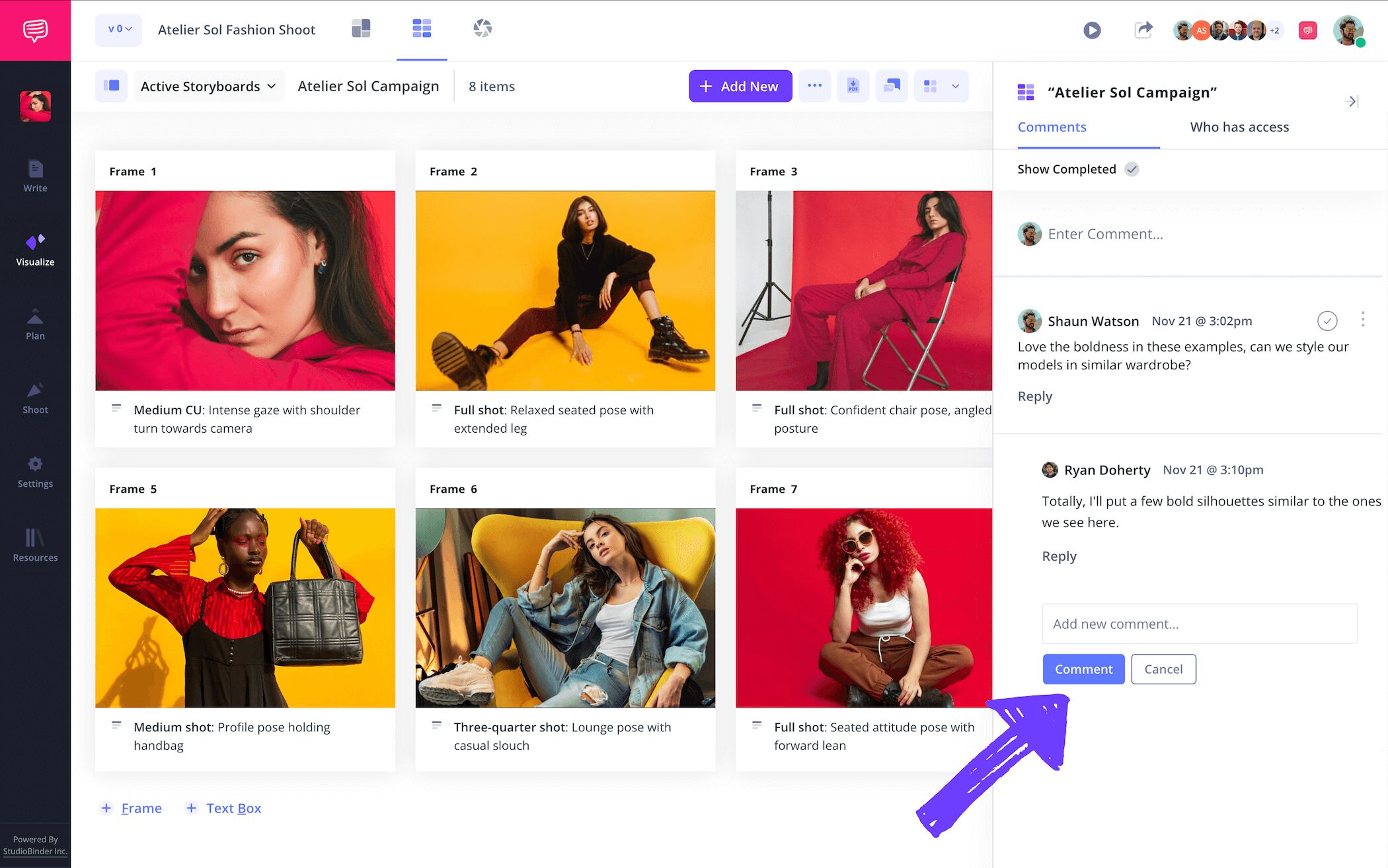Viewport: 1388px width, 868px height.
Task: Toggle the sidebar panel view button
Action: point(111,86)
